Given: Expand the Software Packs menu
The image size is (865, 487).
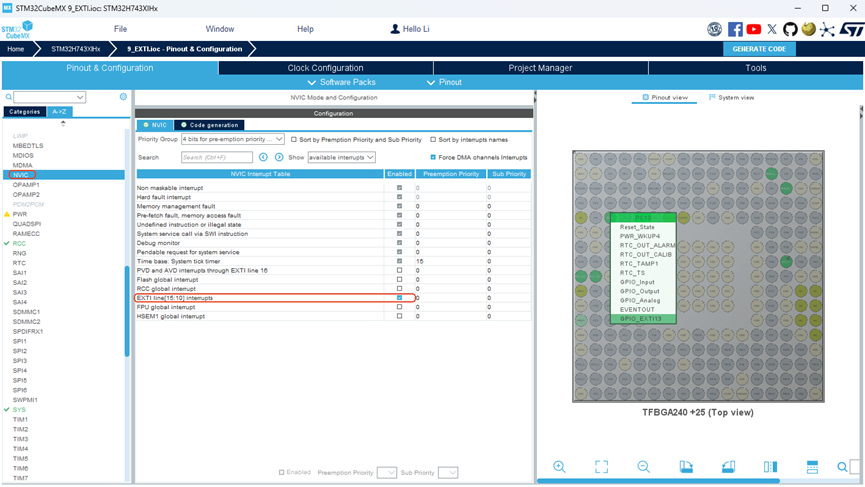Looking at the screenshot, I should click(x=341, y=82).
